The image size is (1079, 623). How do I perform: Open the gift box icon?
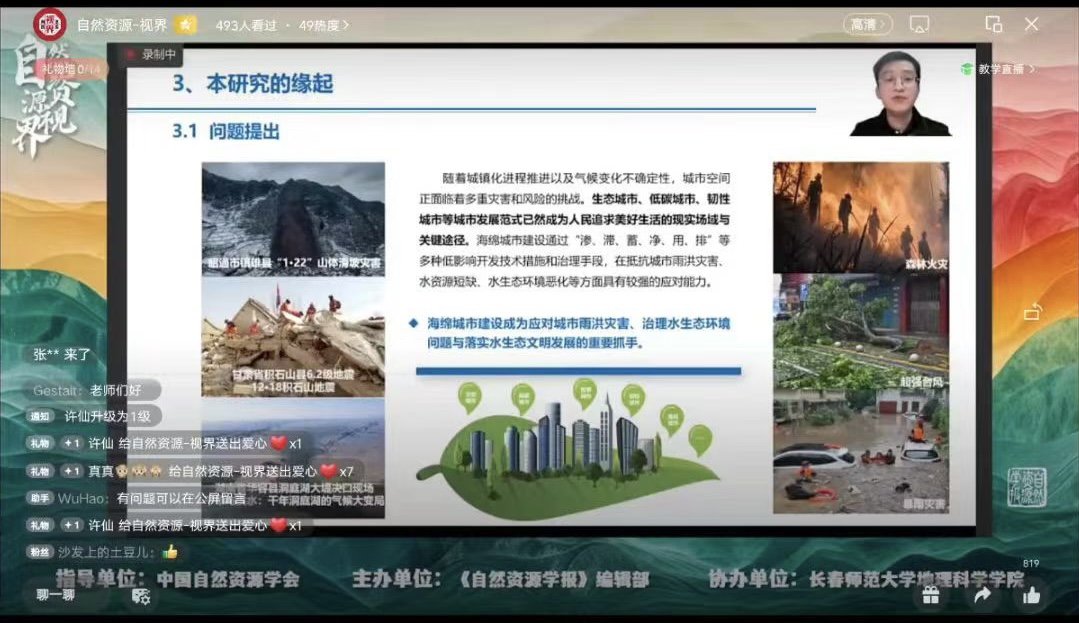[x=931, y=596]
